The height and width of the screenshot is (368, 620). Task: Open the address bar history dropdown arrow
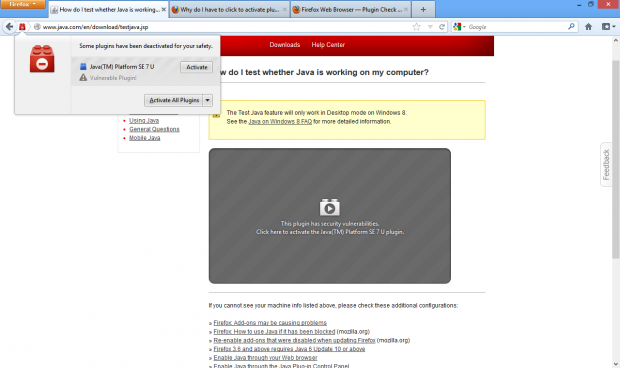(x=430, y=27)
